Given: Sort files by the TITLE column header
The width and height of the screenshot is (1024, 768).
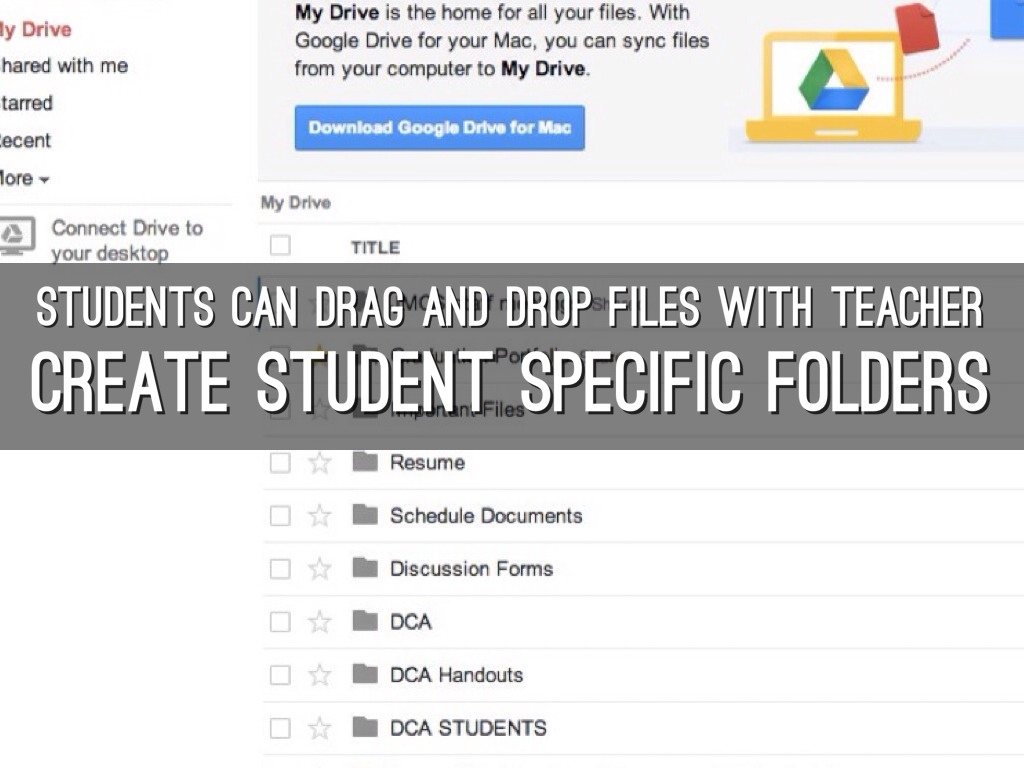Looking at the screenshot, I should [375, 247].
